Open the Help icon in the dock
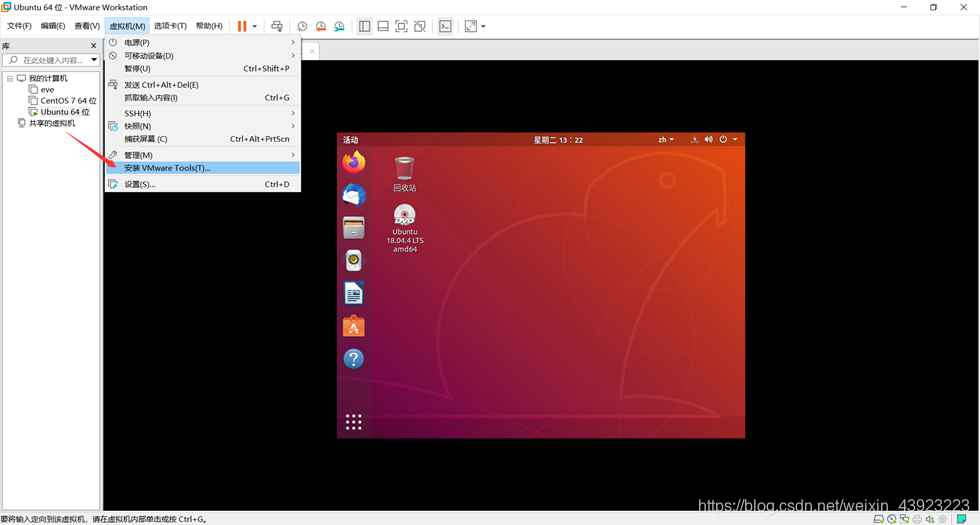This screenshot has width=980, height=525. [x=354, y=359]
